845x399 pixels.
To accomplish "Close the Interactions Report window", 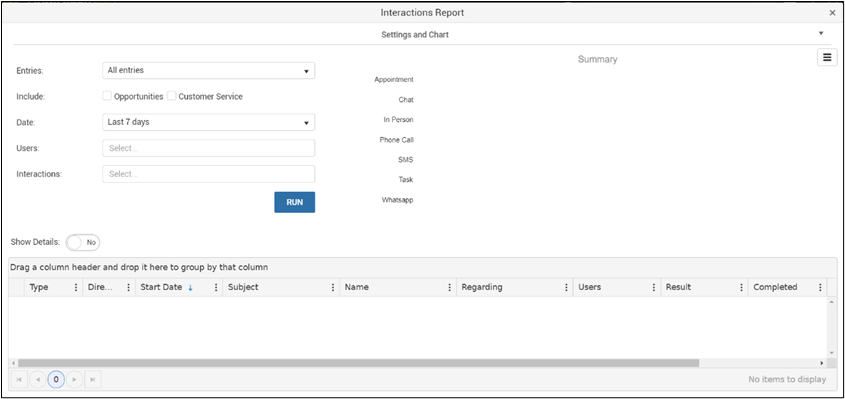I will 832,13.
